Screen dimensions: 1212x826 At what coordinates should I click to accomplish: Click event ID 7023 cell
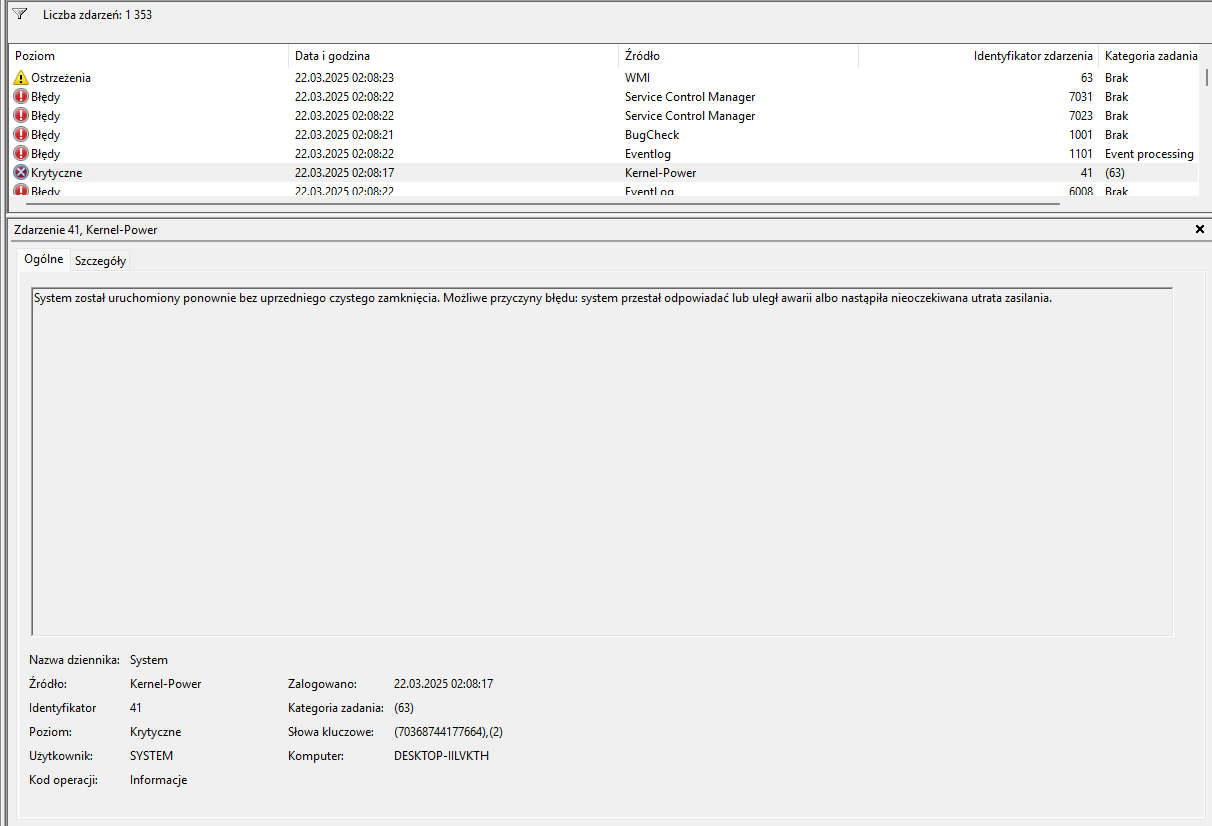point(1080,116)
